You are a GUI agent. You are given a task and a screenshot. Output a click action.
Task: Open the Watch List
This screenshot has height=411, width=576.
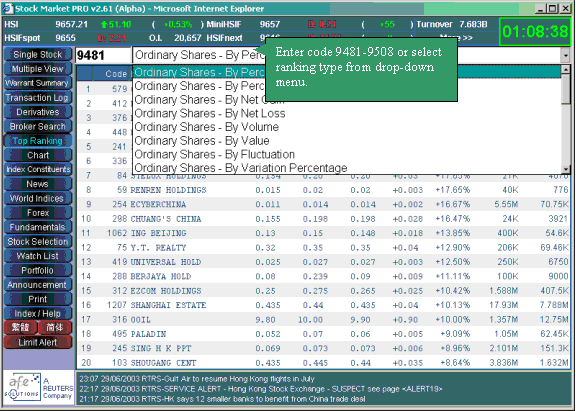point(37,256)
